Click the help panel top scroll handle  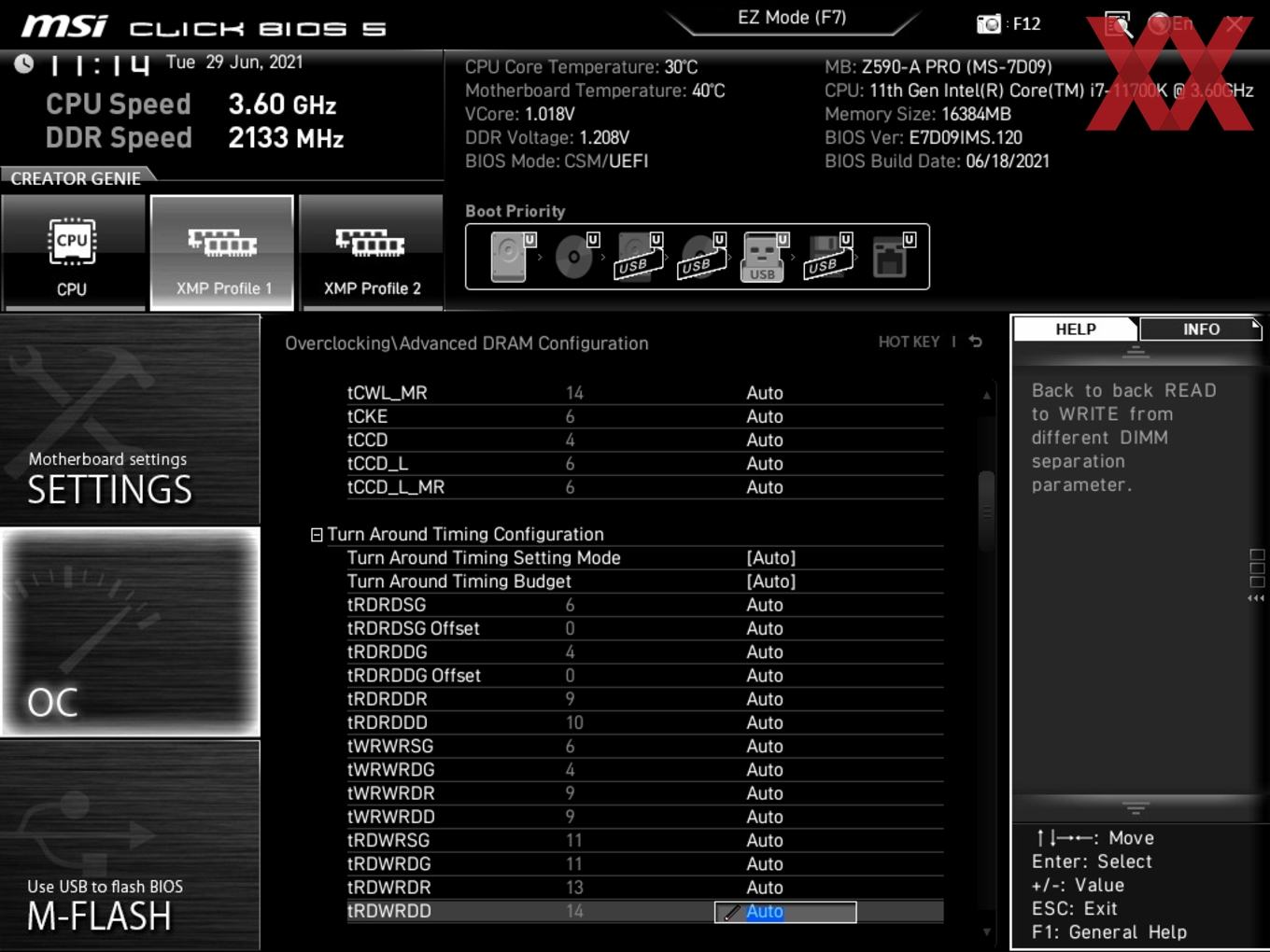coord(1136,352)
